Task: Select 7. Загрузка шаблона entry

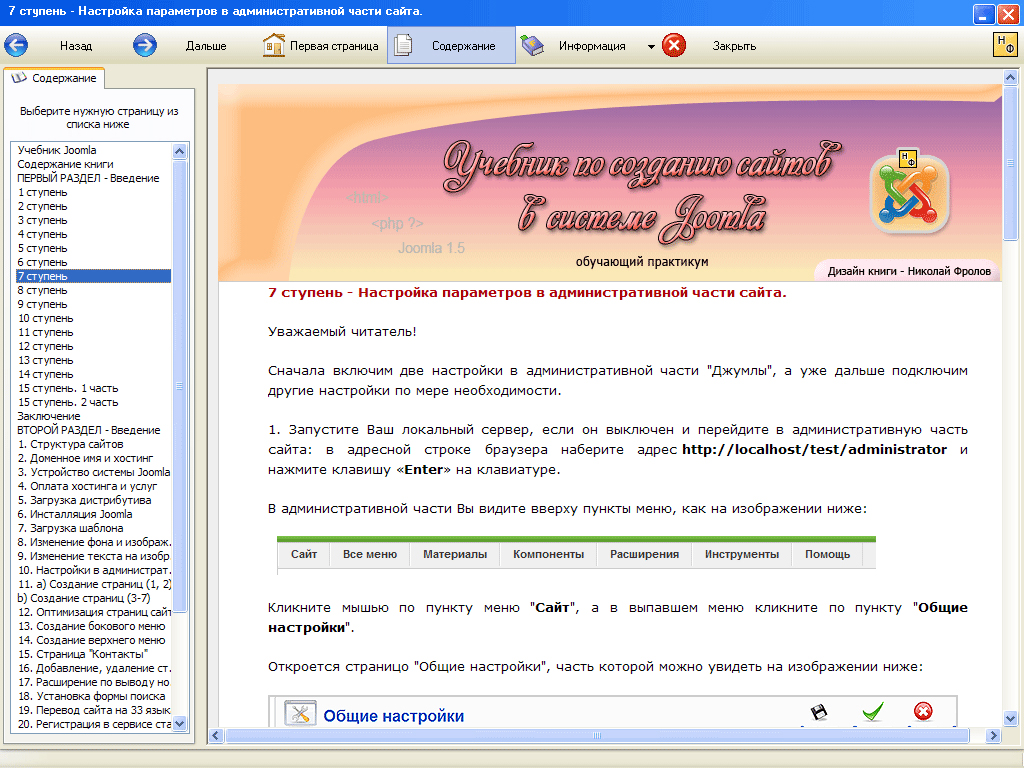Action: pyautogui.click(x=93, y=528)
